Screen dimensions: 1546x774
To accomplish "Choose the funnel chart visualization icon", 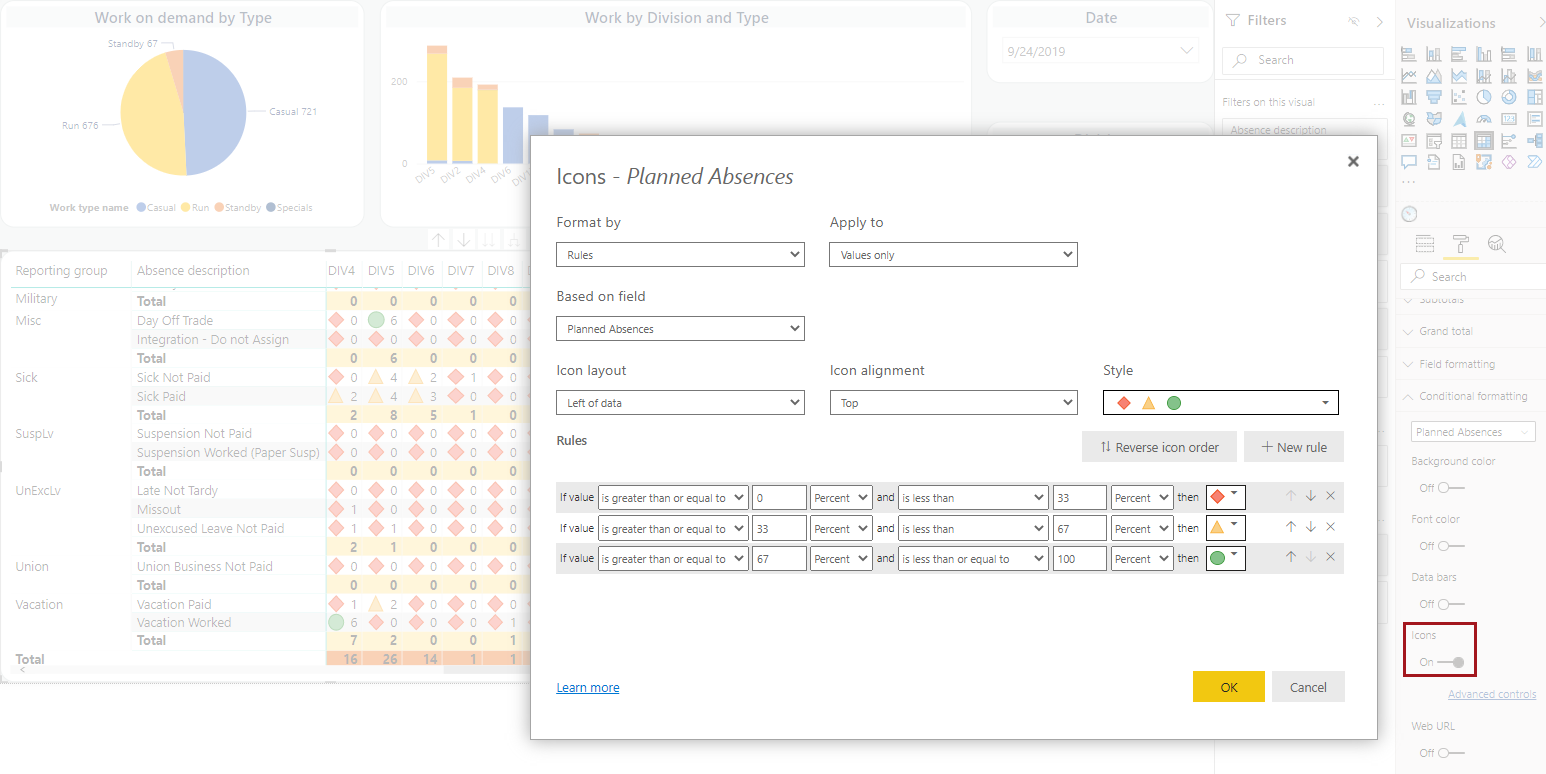I will click(1434, 97).
